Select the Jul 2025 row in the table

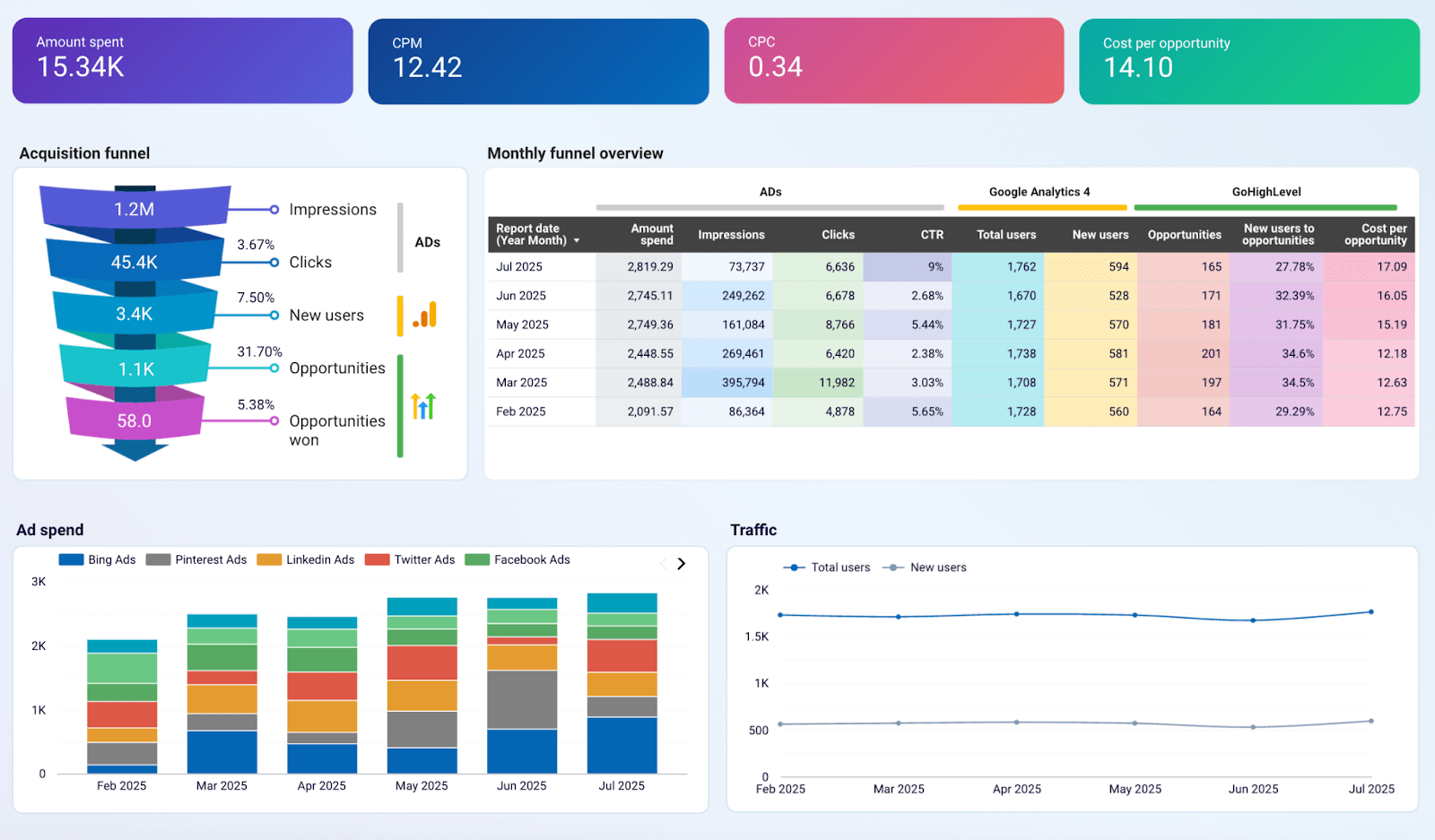[x=519, y=267]
